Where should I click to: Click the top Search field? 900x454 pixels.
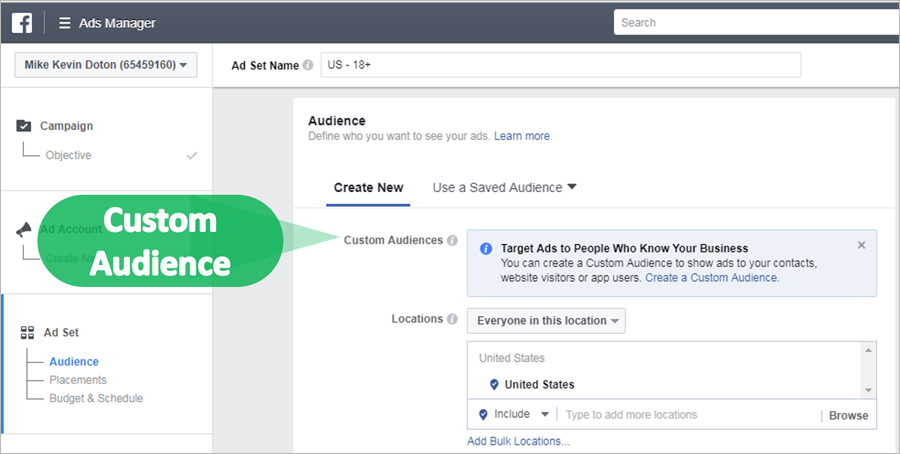click(x=757, y=23)
